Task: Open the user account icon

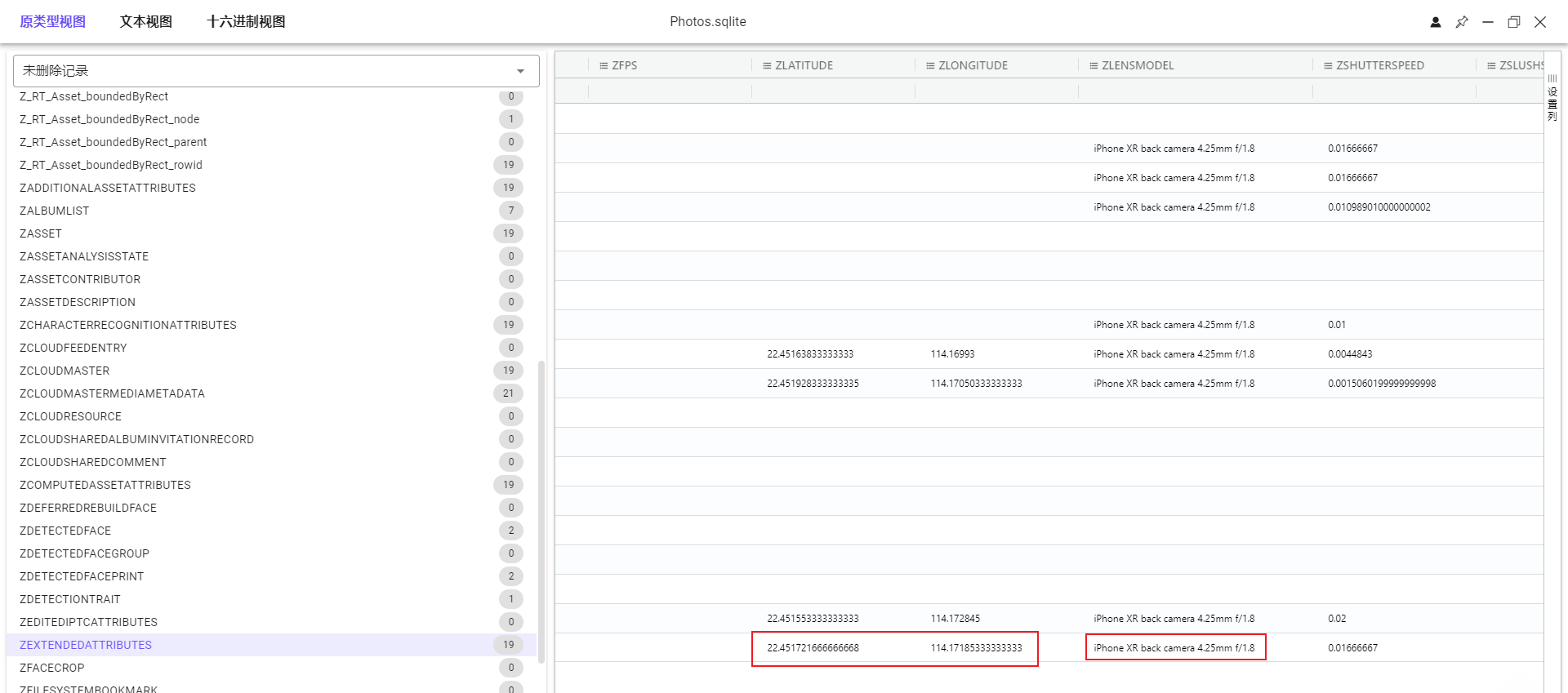Action: click(1435, 22)
